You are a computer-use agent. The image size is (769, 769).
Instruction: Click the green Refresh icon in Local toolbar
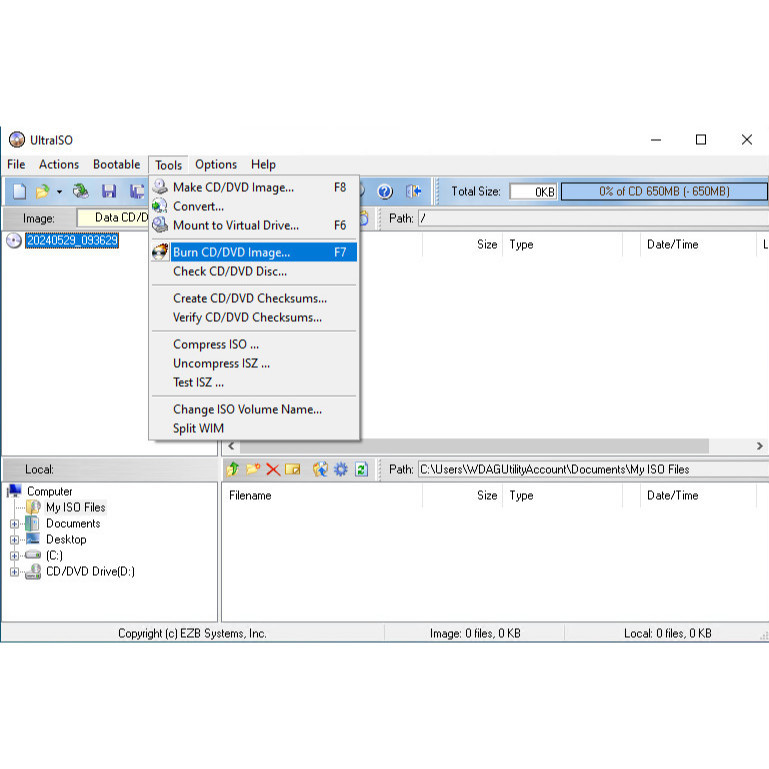click(362, 469)
